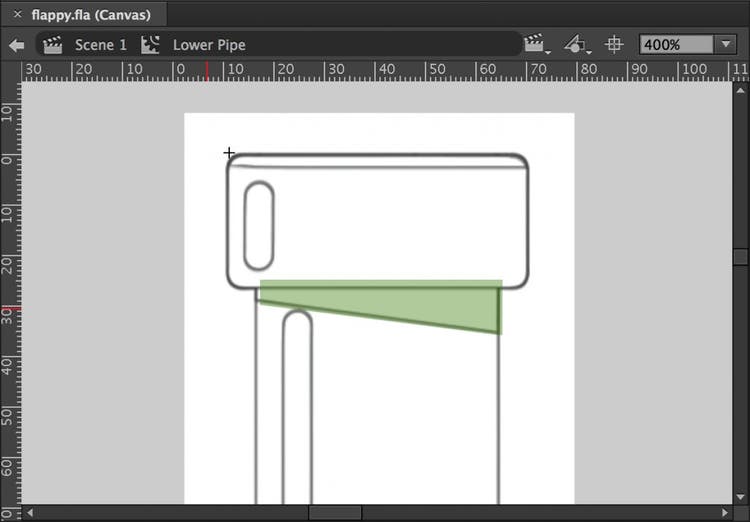Image resolution: width=750 pixels, height=522 pixels.
Task: Click the horizontal scrollbar left arrow
Action: pos(29,513)
